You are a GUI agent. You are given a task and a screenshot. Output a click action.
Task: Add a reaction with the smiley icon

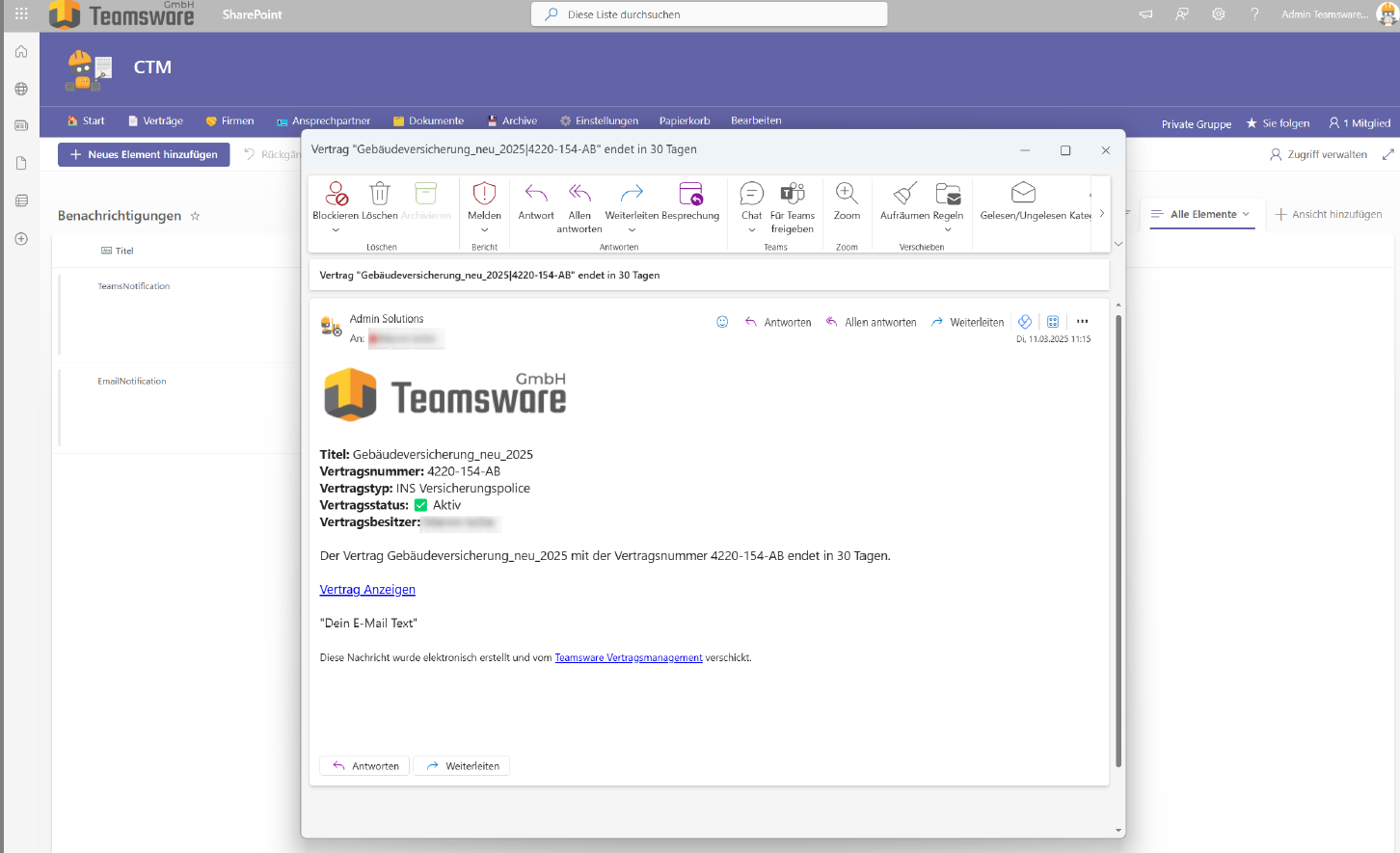[x=722, y=322]
